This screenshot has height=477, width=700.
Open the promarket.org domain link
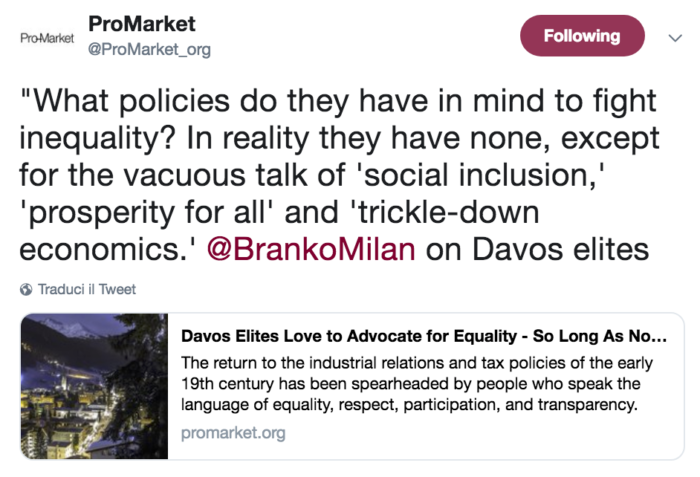click(x=233, y=433)
